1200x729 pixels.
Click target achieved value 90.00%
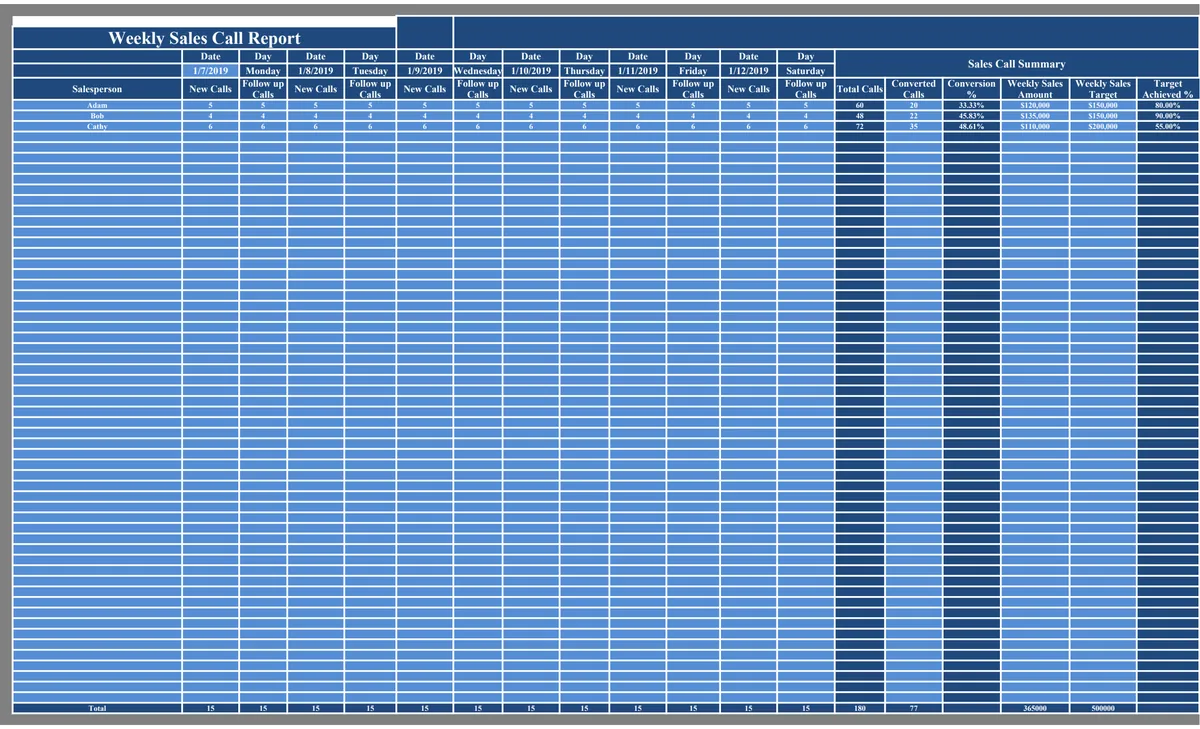click(x=1167, y=116)
